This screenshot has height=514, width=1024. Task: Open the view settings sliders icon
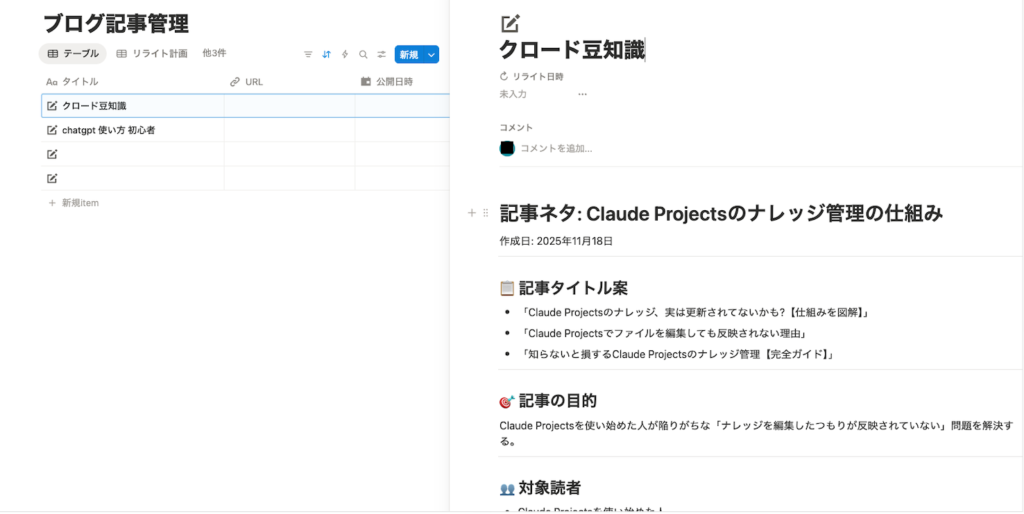click(x=381, y=55)
